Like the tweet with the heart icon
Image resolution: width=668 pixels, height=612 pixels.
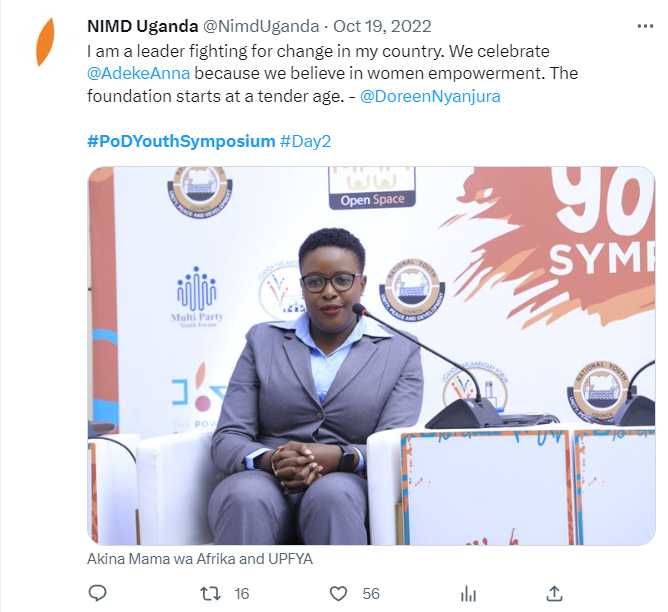339,593
